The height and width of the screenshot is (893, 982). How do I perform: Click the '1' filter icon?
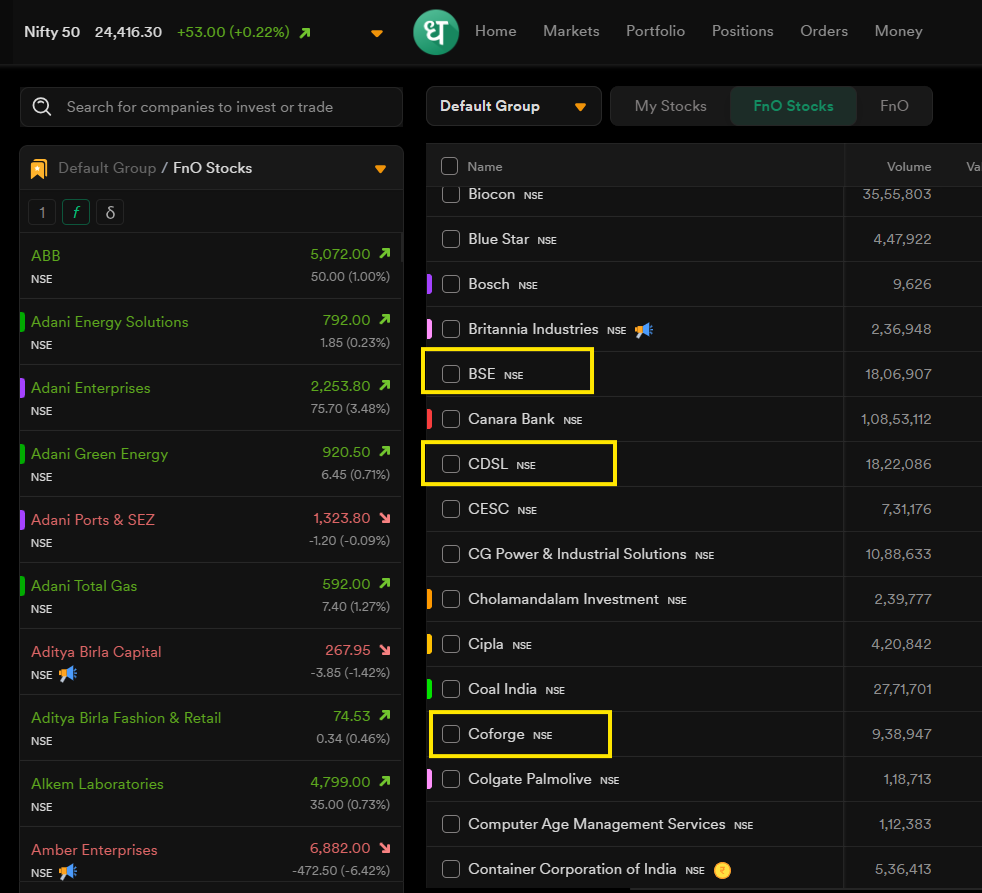pyautogui.click(x=42, y=212)
